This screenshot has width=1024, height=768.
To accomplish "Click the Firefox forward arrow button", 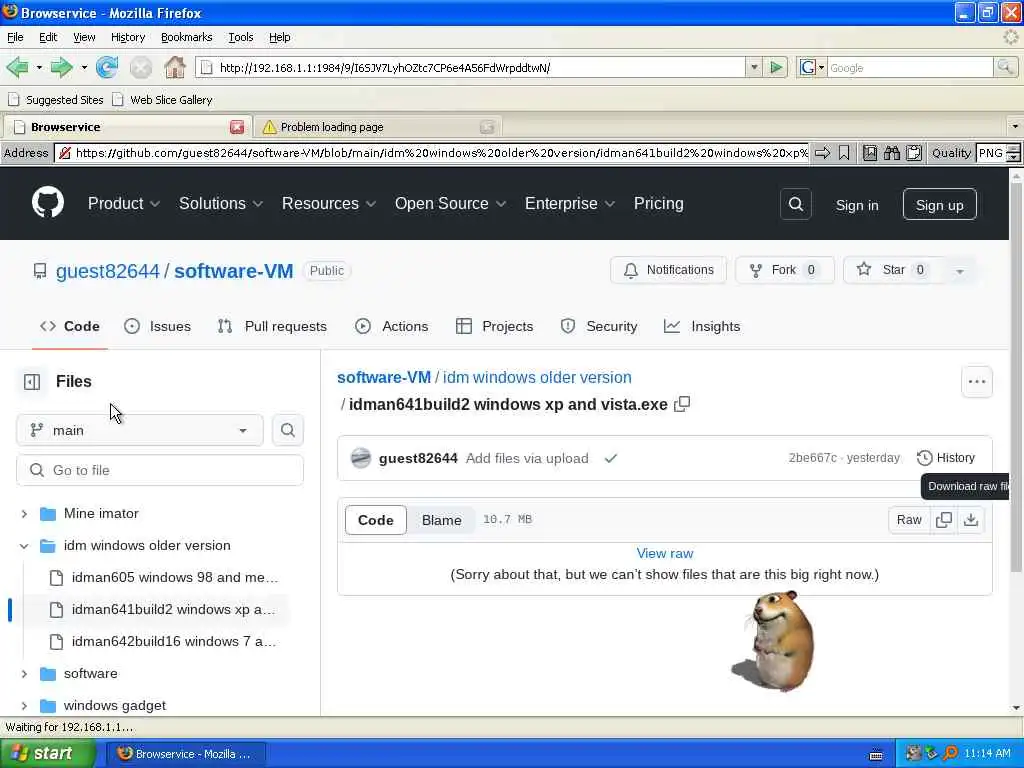I will [61, 67].
